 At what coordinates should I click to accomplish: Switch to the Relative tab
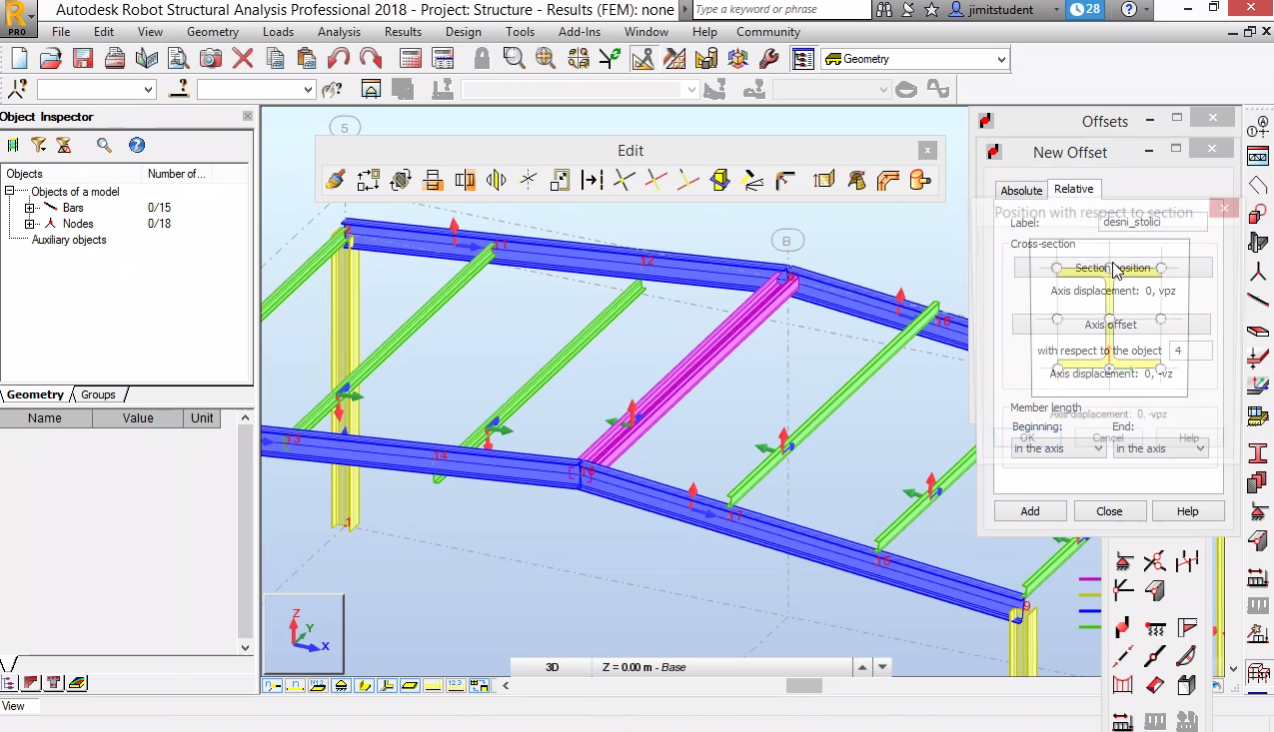pos(1074,189)
